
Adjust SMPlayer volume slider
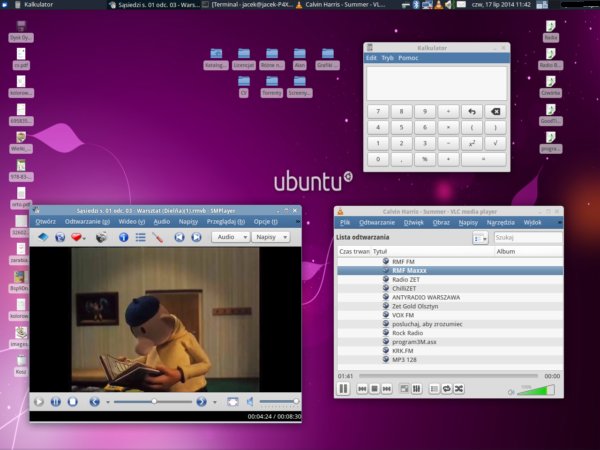point(279,401)
